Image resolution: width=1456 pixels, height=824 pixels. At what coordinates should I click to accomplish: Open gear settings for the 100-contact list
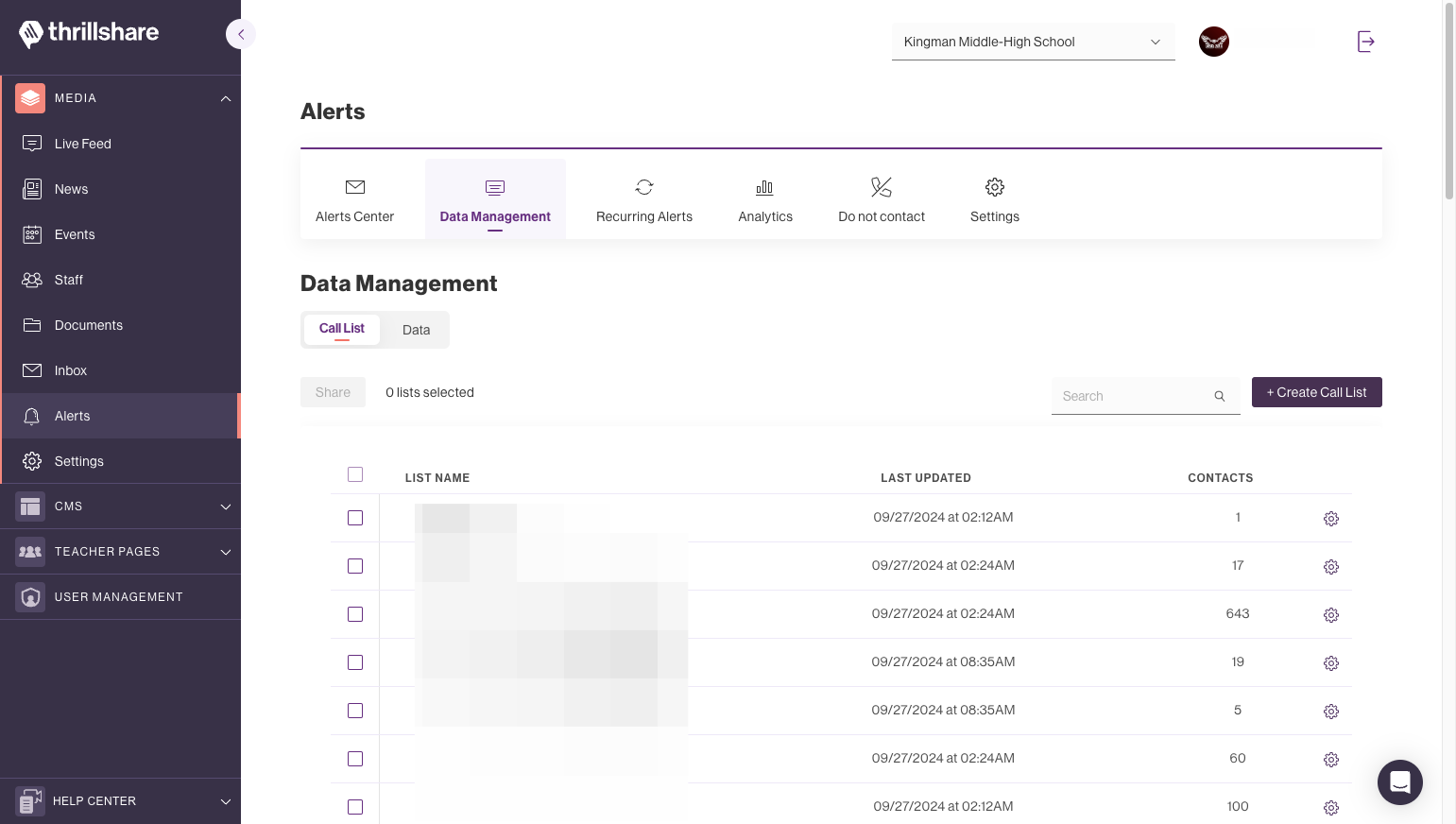(x=1331, y=808)
